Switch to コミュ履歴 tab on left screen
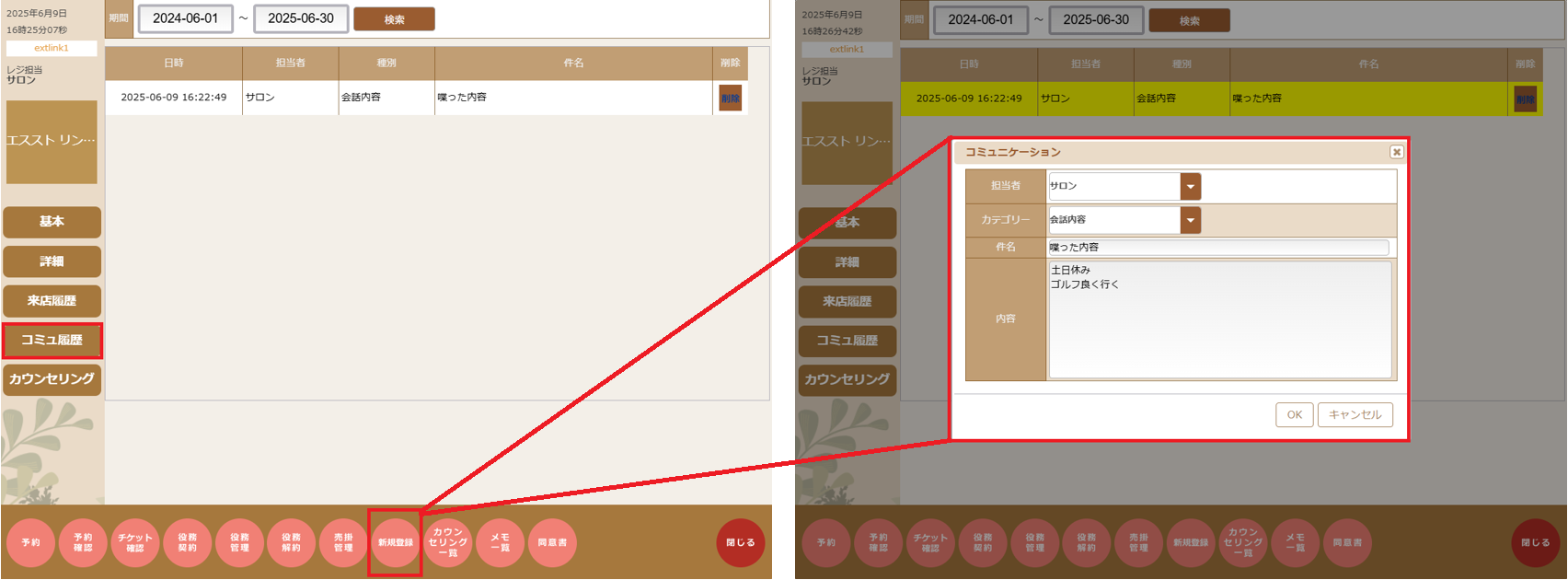1568x580 pixels. coord(52,340)
